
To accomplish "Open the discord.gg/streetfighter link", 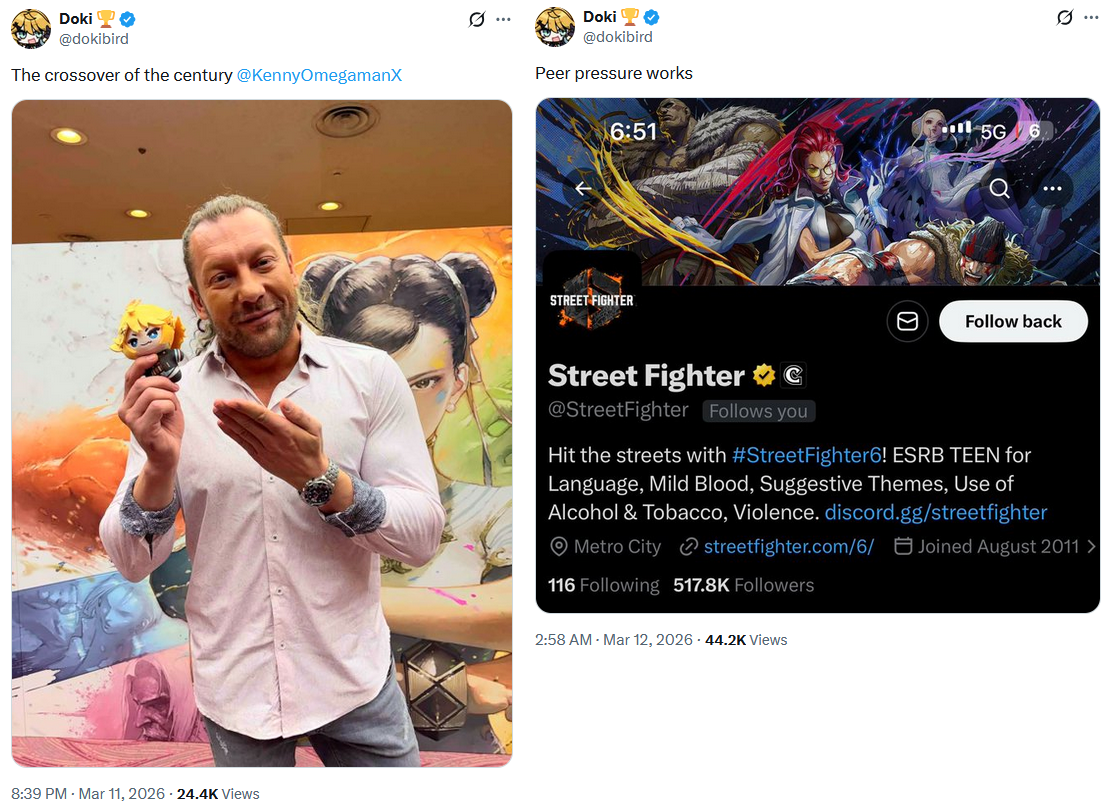I will 936,512.
